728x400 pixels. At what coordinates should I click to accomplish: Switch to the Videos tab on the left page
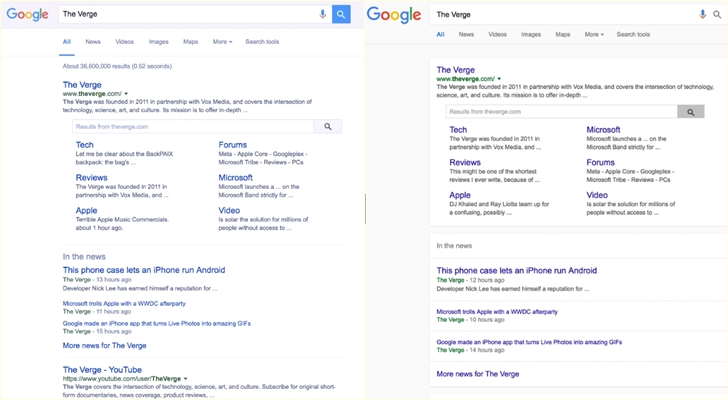(124, 42)
